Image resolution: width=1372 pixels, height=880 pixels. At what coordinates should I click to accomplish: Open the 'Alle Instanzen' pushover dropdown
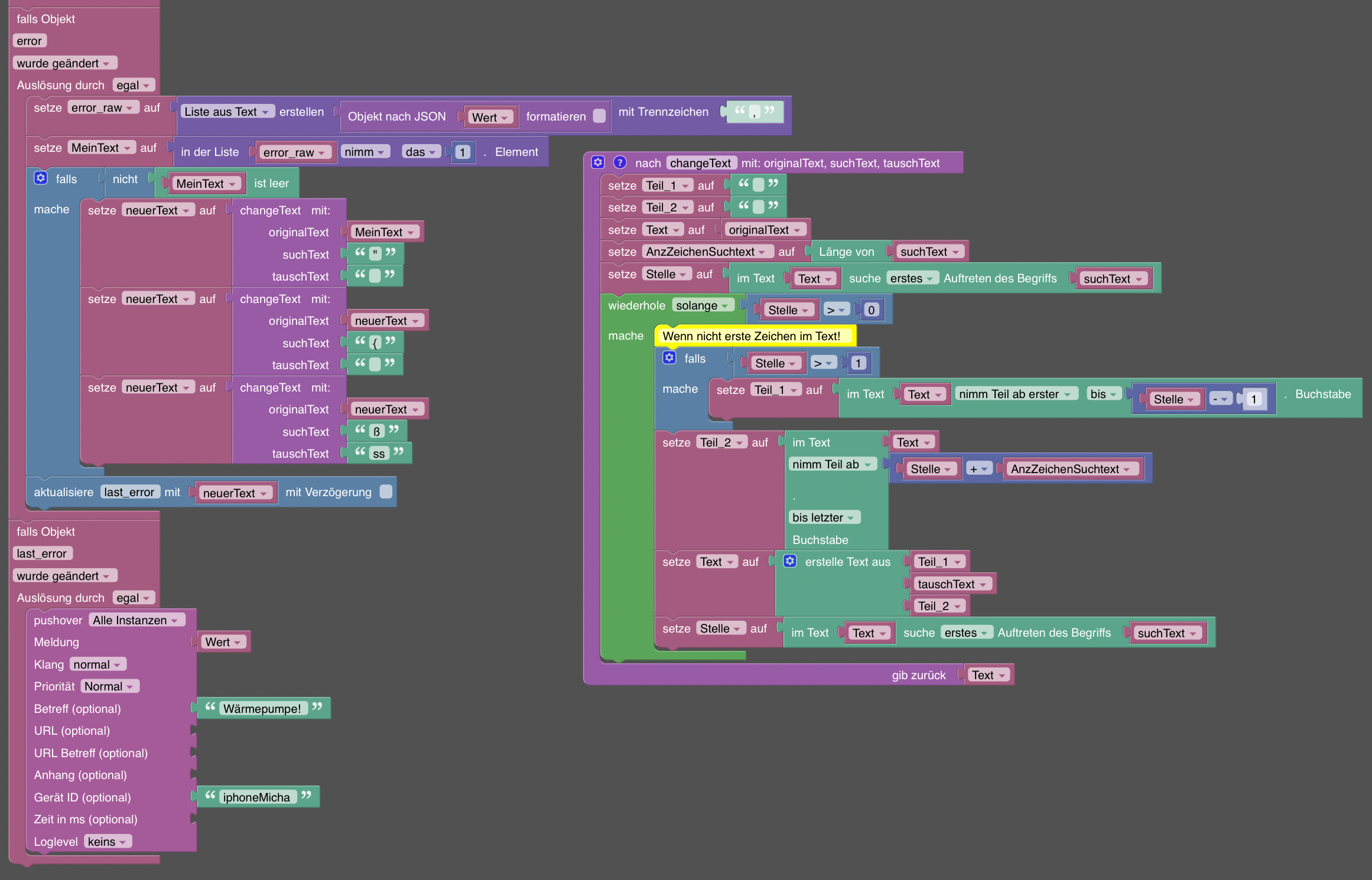(136, 620)
